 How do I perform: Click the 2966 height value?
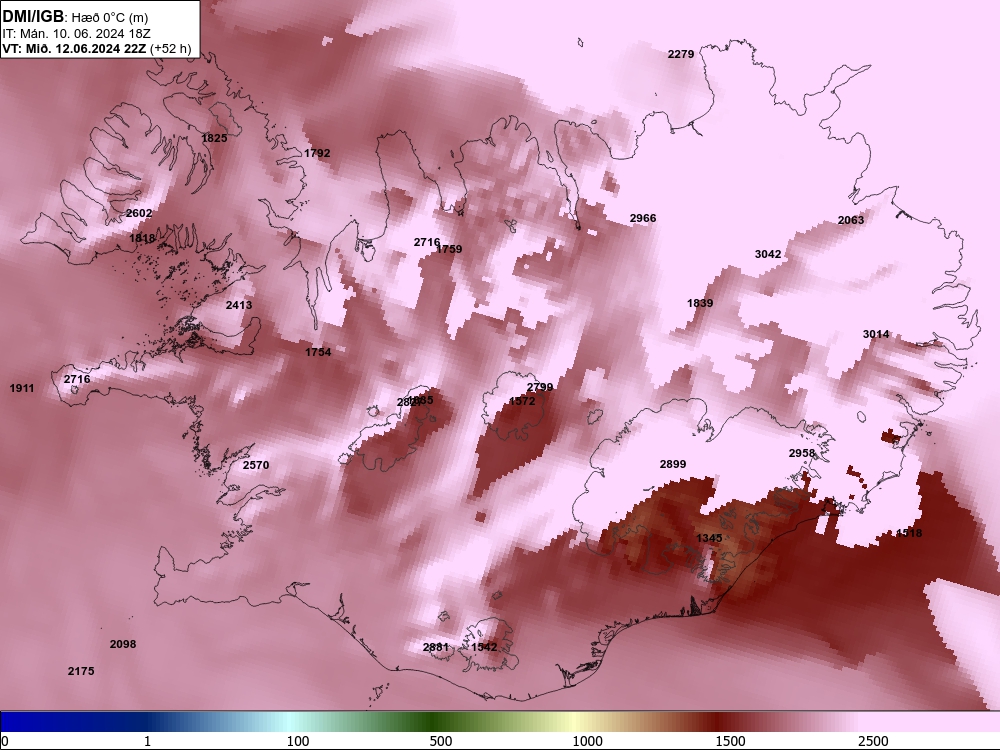point(643,218)
